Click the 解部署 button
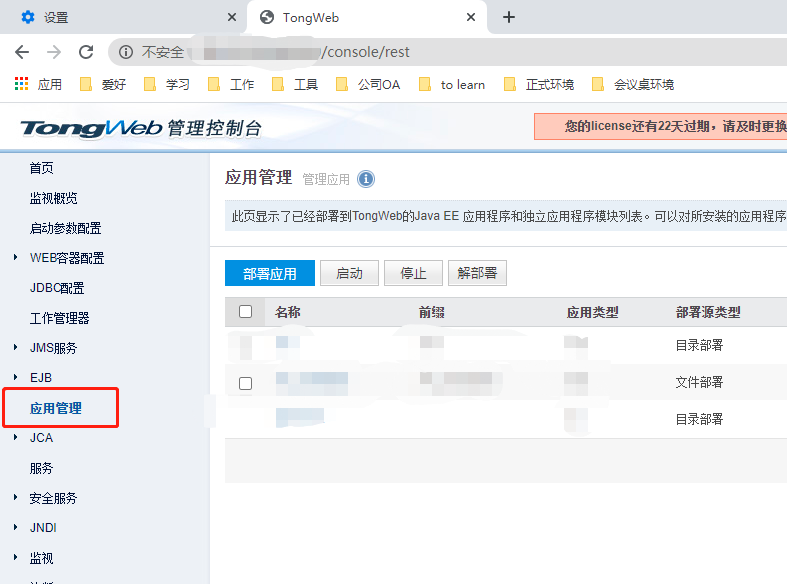 coord(477,273)
